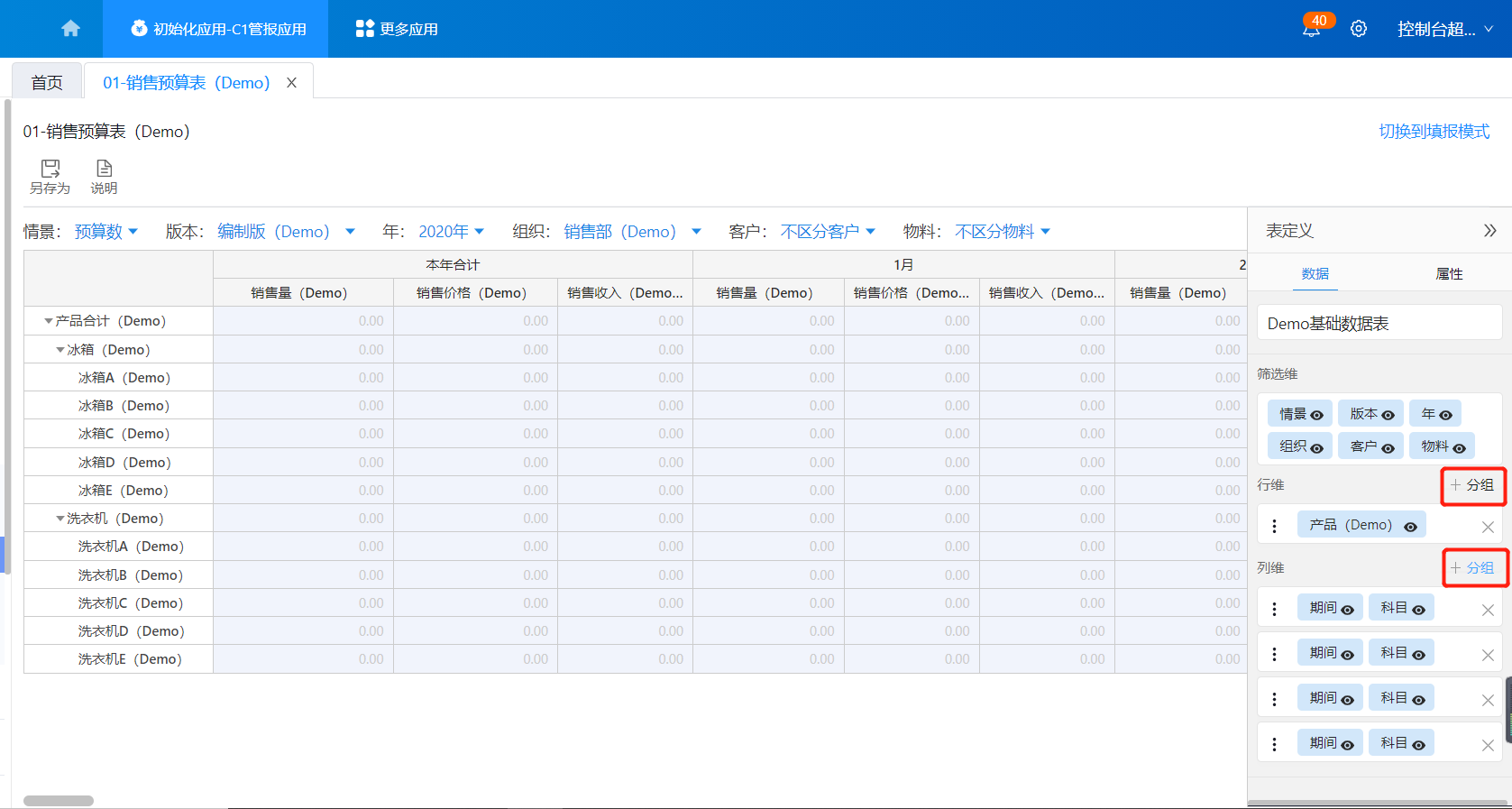Open settings gear icon in header
1512x809 pixels.
click(x=1358, y=29)
